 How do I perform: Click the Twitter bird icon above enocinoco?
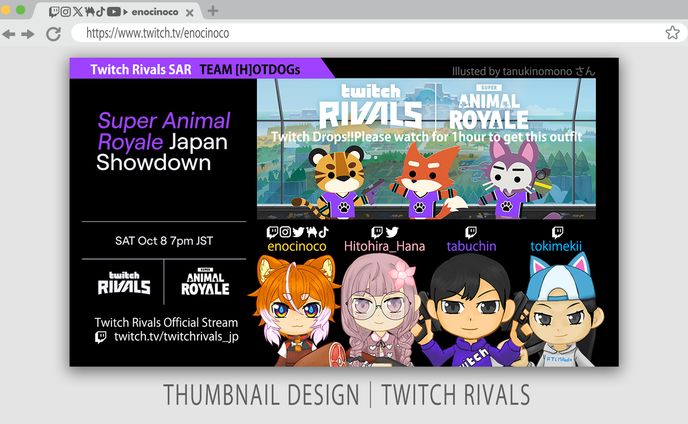click(x=298, y=232)
